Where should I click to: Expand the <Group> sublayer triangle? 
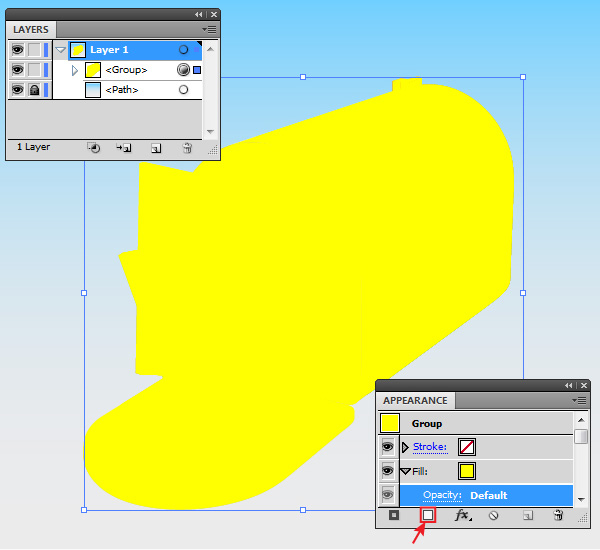[75, 70]
